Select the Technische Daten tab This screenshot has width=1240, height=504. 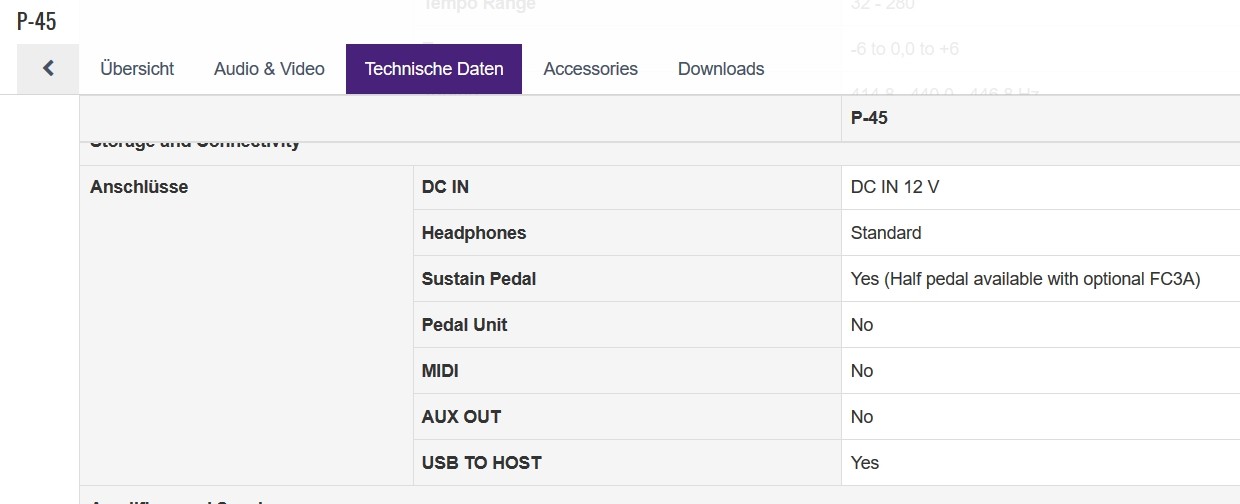tap(434, 69)
